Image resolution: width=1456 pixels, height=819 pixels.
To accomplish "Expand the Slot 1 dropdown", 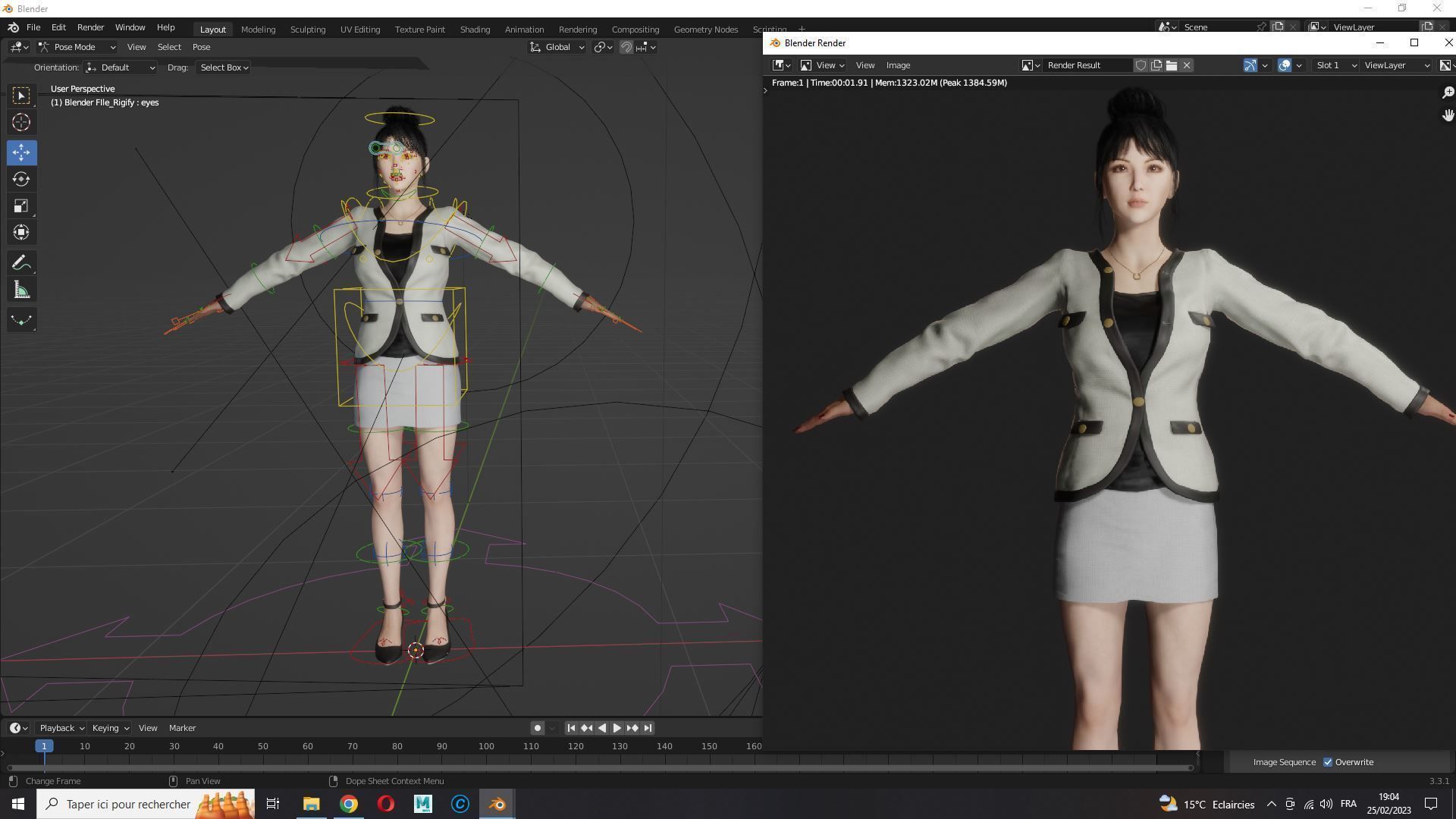I will click(1335, 65).
